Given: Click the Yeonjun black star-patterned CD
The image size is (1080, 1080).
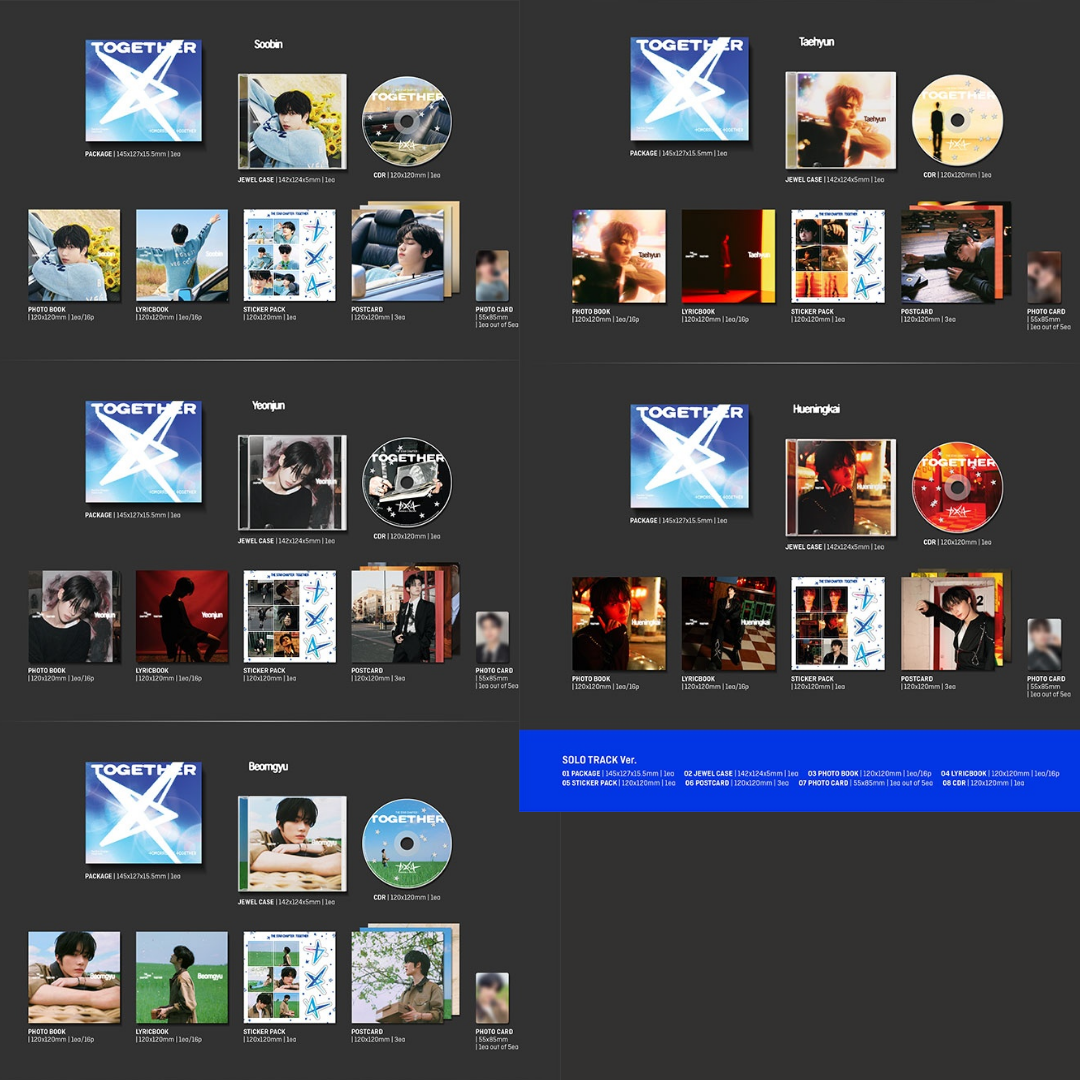Looking at the screenshot, I should [x=406, y=482].
